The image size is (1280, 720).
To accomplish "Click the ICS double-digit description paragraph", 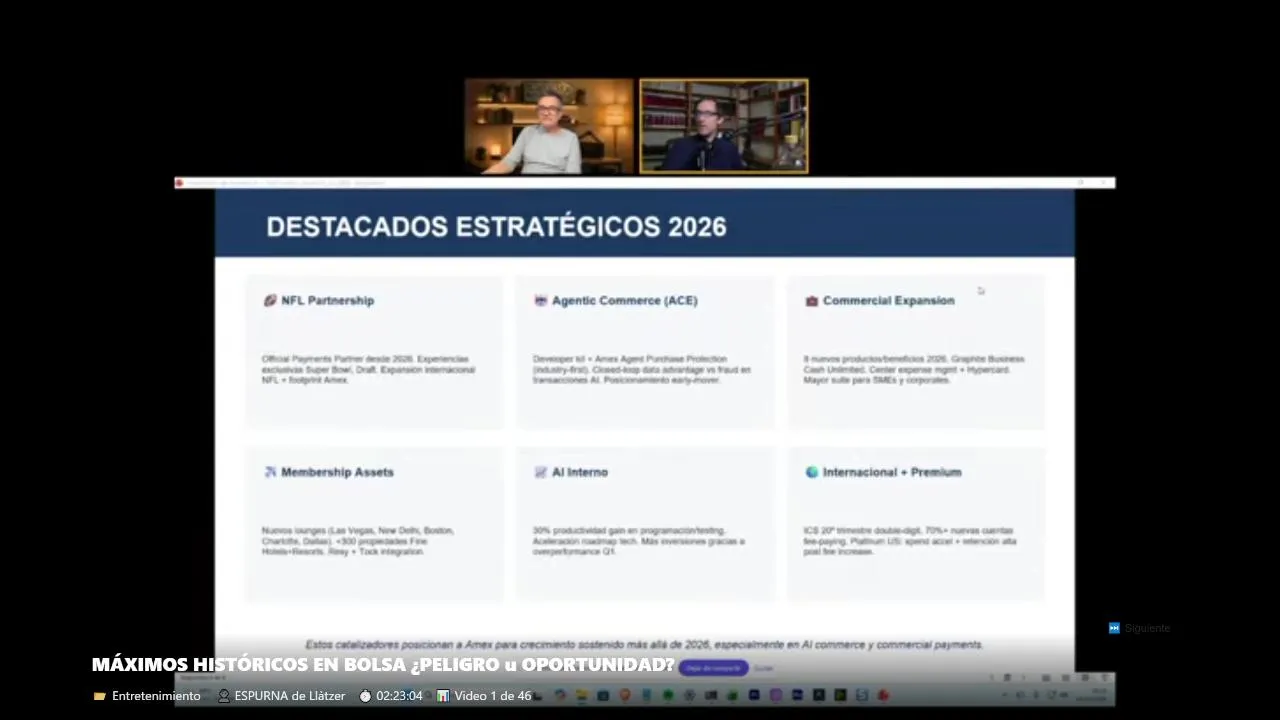I will (x=910, y=541).
